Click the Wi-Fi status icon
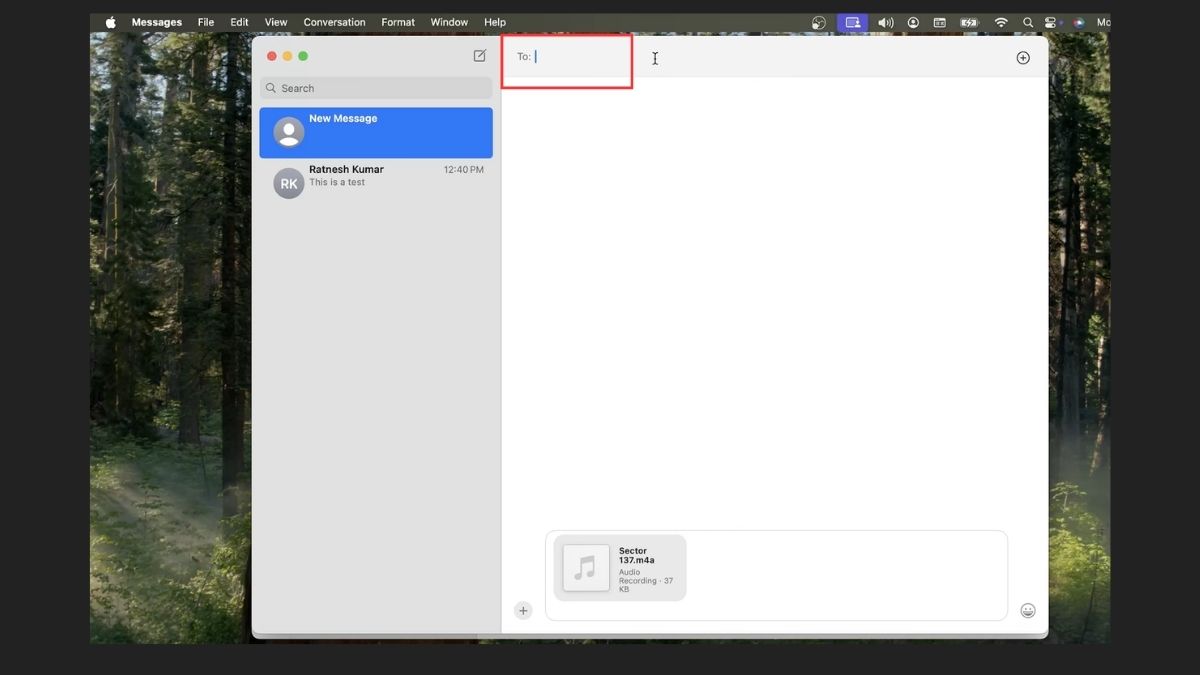 pos(1001,22)
